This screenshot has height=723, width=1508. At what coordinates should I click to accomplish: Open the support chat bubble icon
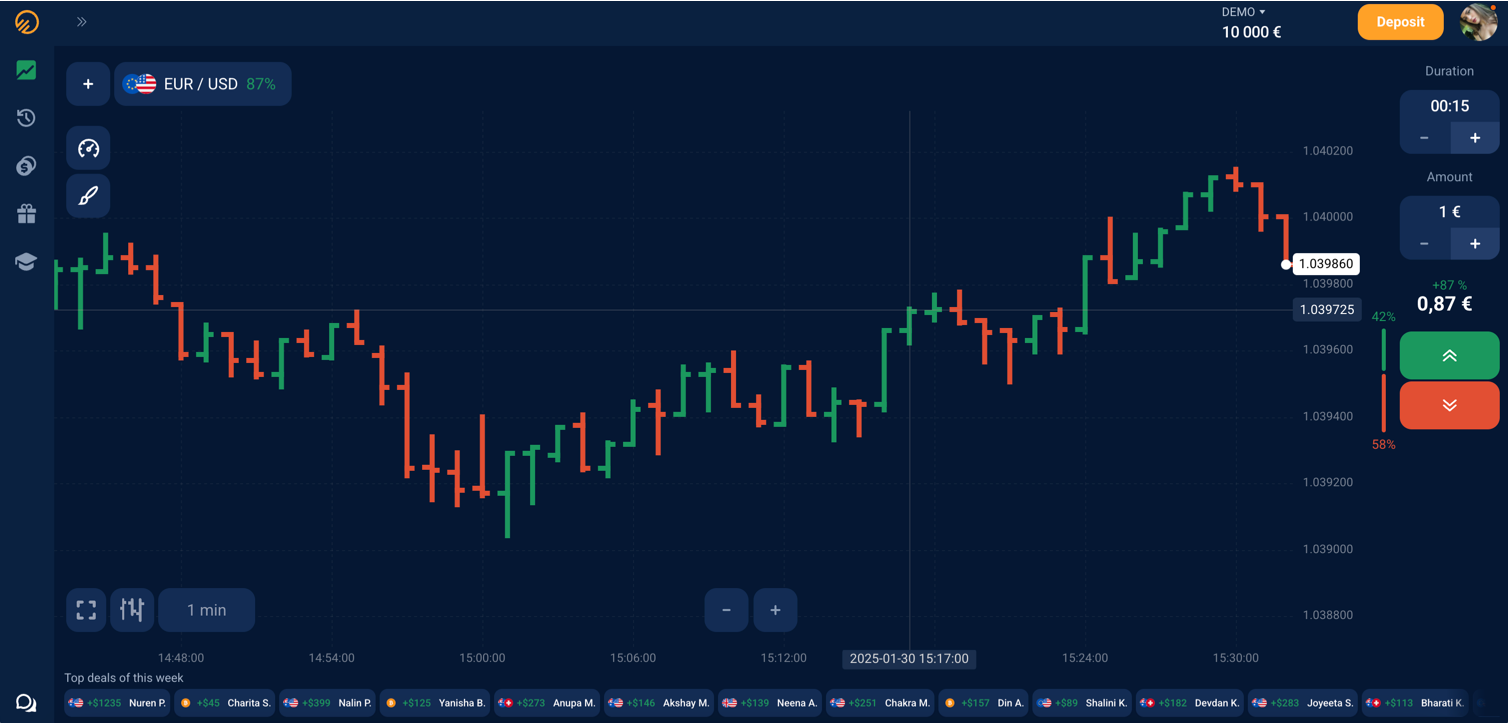click(x=26, y=703)
